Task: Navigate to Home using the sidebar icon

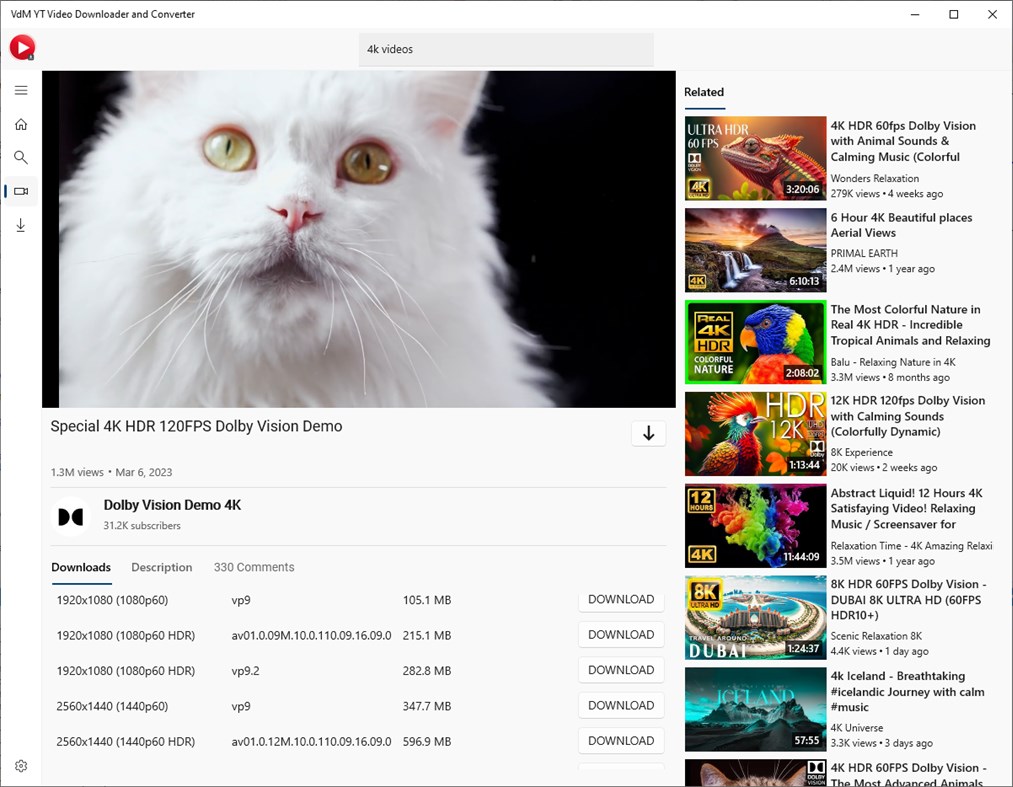Action: pos(20,124)
